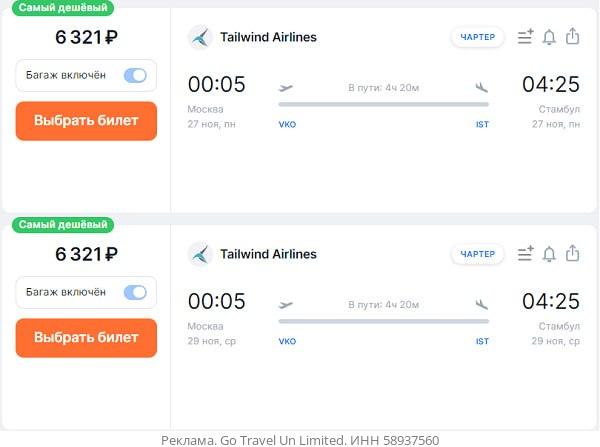Open VKO airport link on first ticket

point(287,124)
